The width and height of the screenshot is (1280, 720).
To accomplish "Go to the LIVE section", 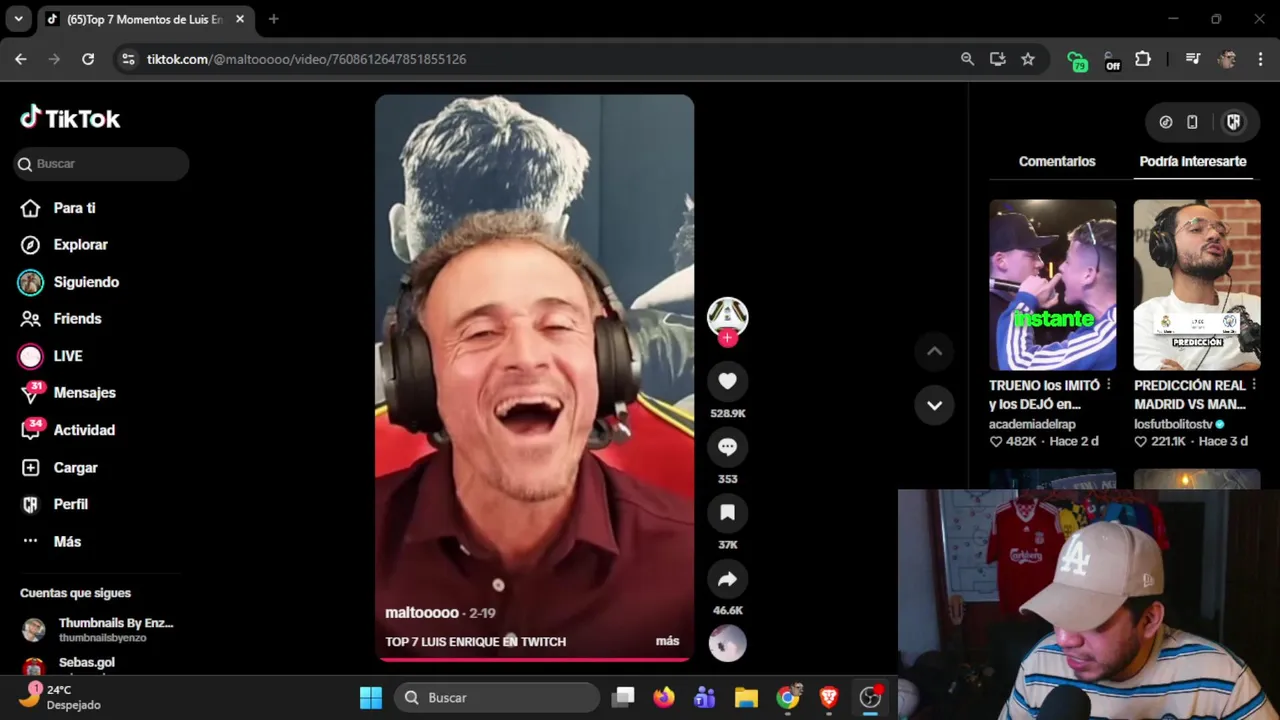I will 52,356.
